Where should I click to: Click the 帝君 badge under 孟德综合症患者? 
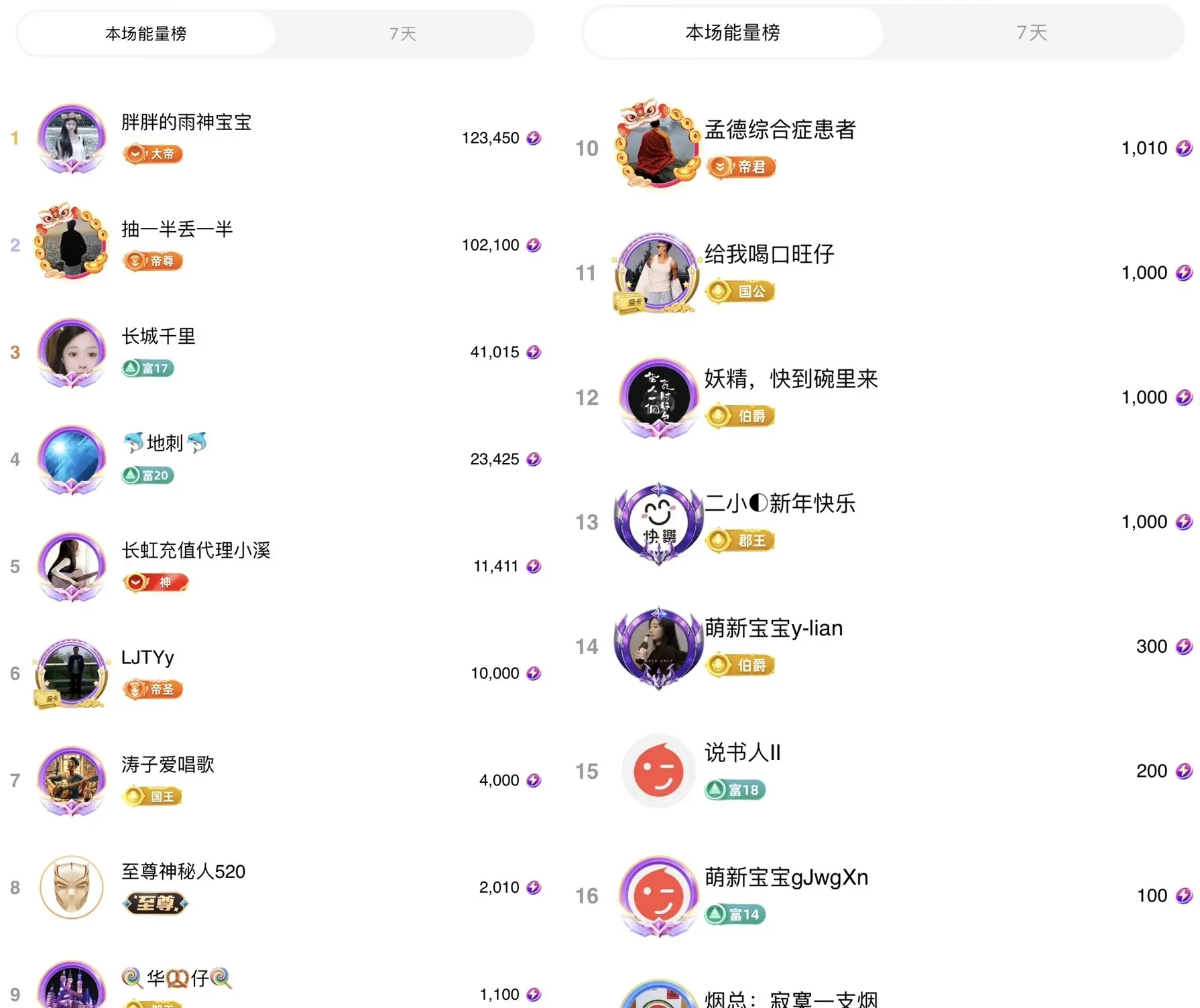[741, 167]
